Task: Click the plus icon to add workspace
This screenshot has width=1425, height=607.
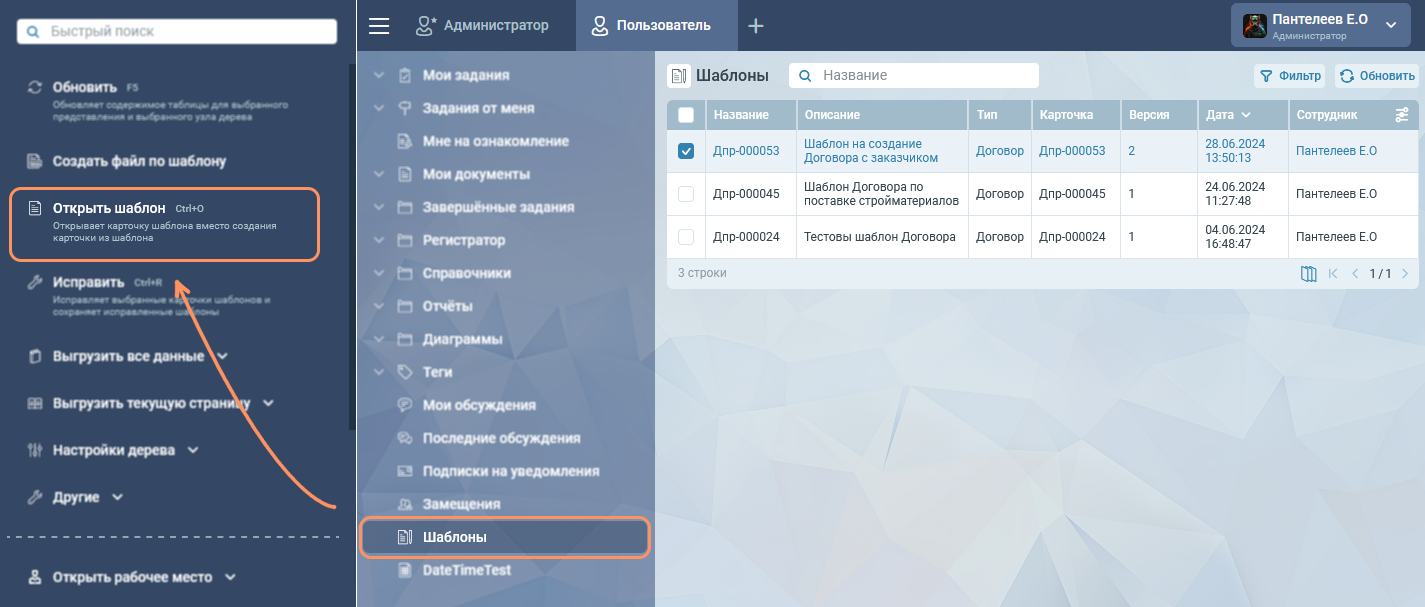Action: (x=756, y=26)
